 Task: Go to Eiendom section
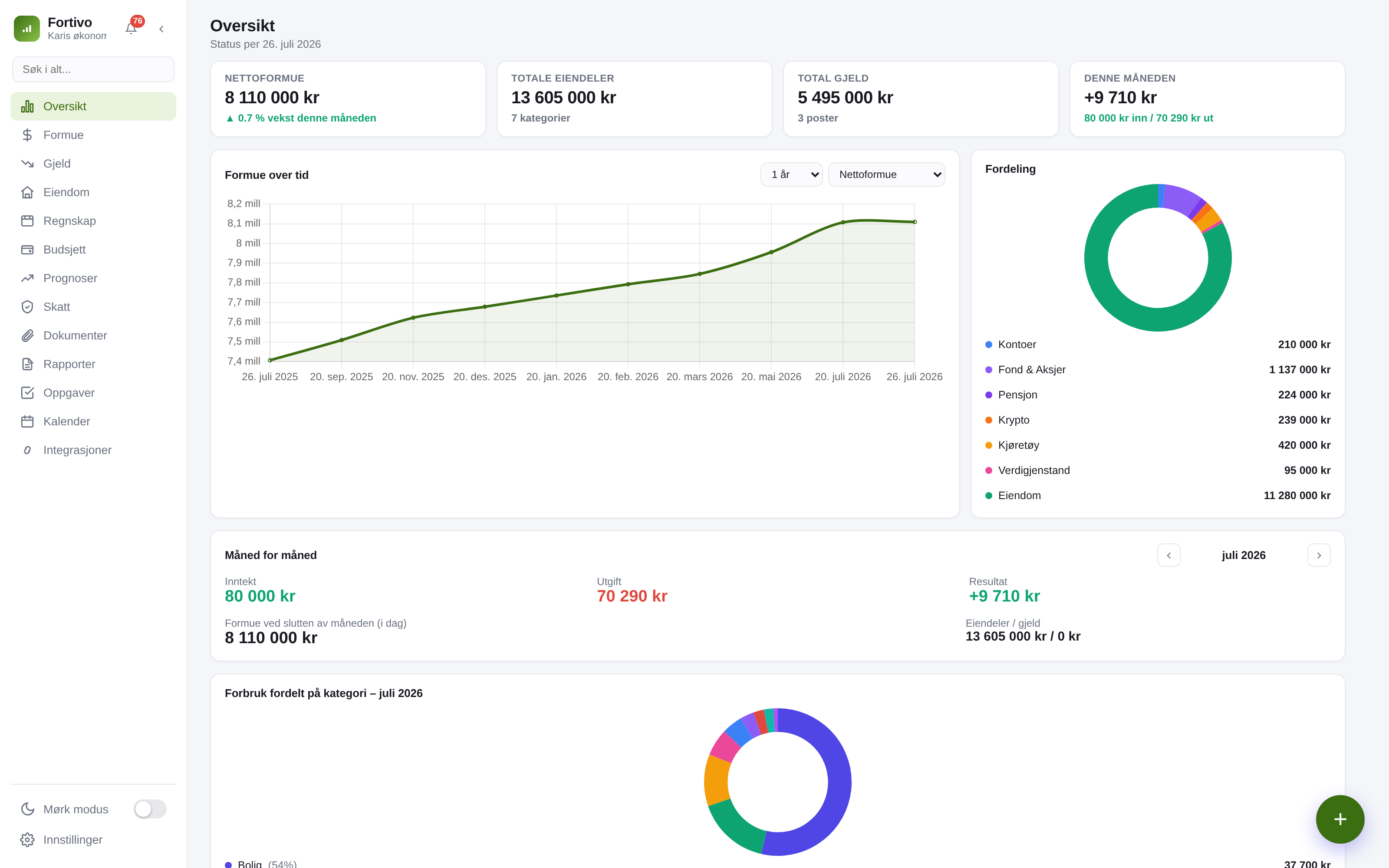pos(93,192)
